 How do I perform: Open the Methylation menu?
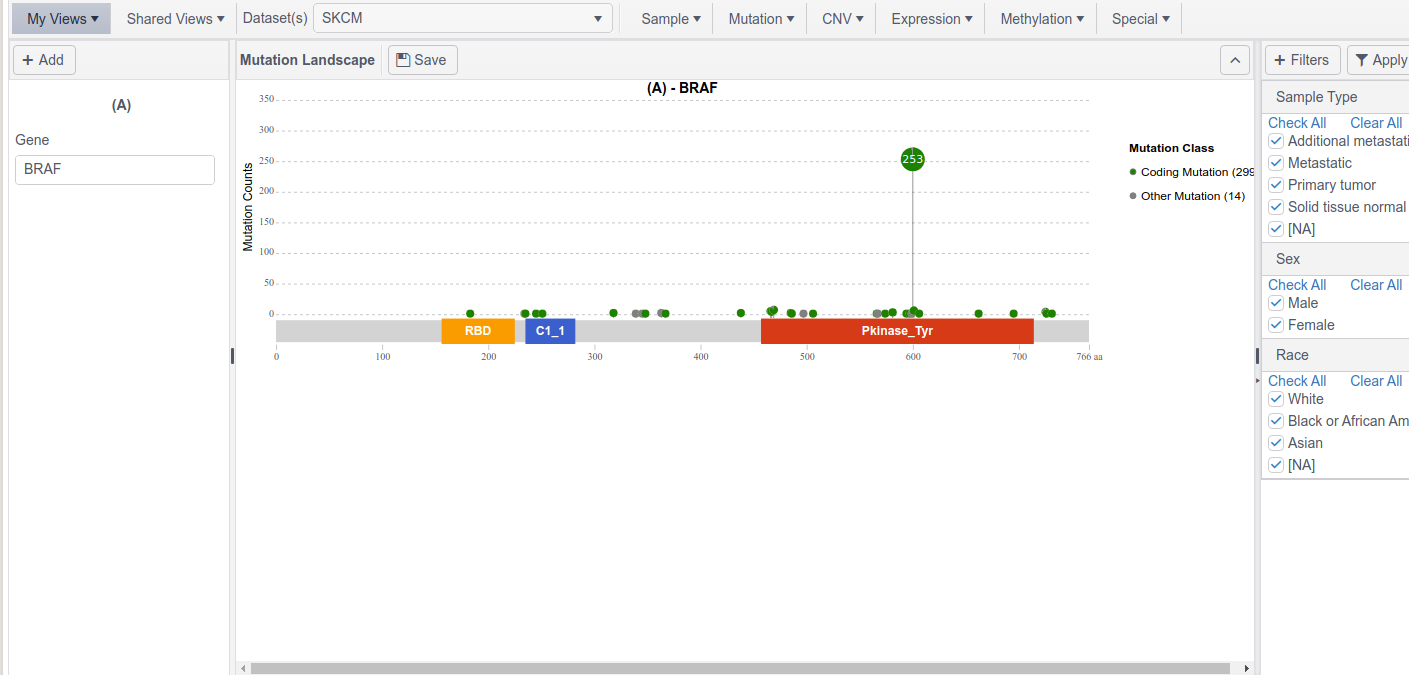click(x=1041, y=19)
